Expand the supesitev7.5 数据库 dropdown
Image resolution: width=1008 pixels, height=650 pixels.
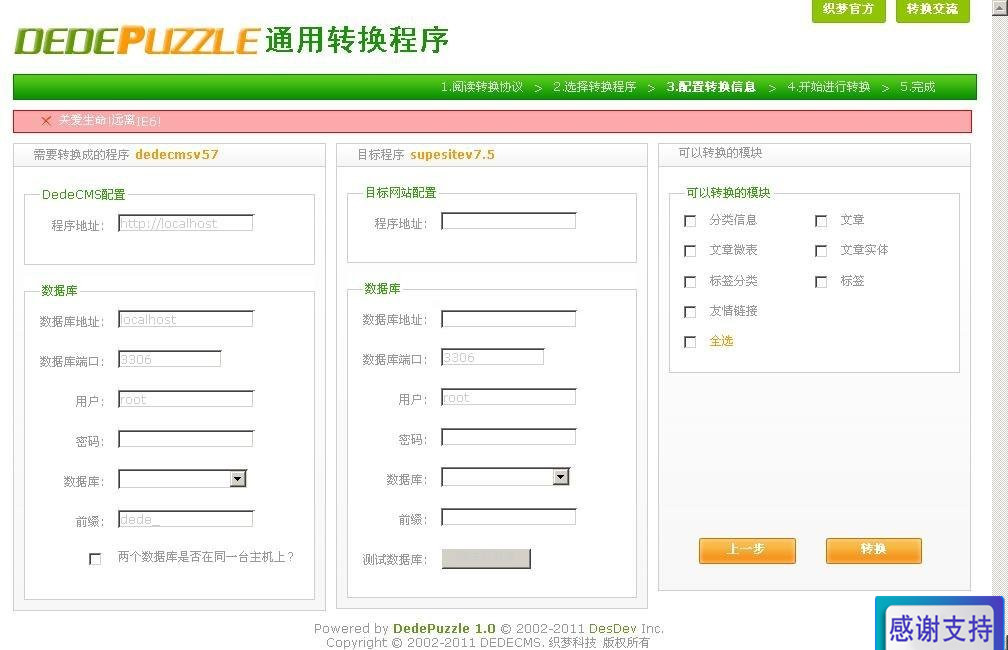[505, 477]
